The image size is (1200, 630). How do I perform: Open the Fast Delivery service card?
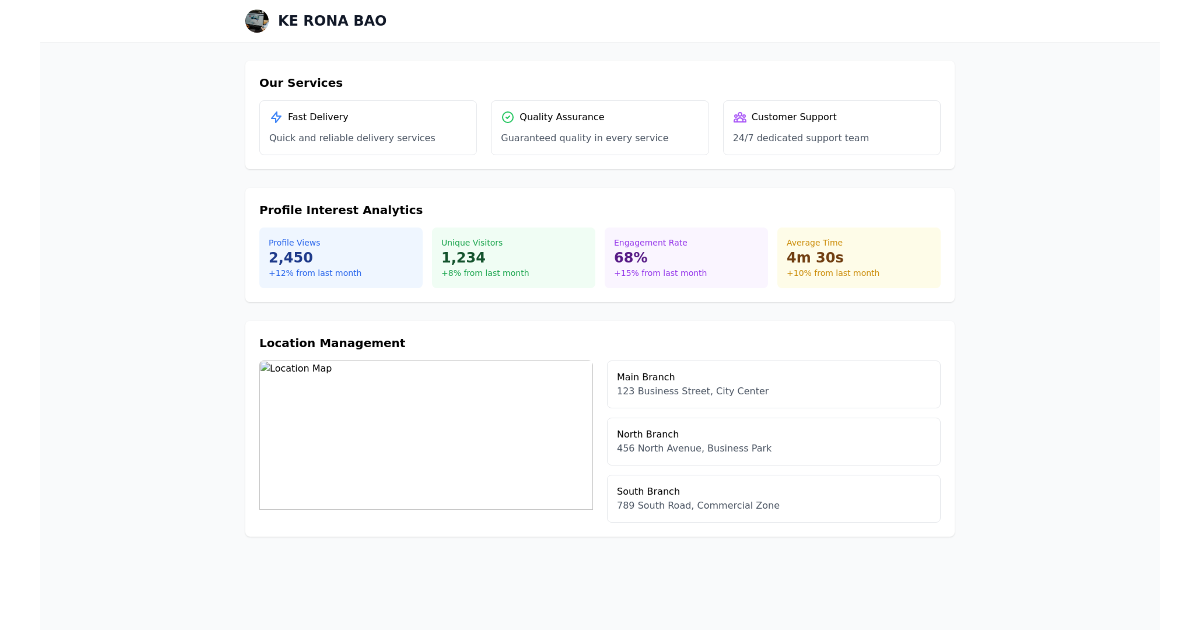pyautogui.click(x=367, y=127)
